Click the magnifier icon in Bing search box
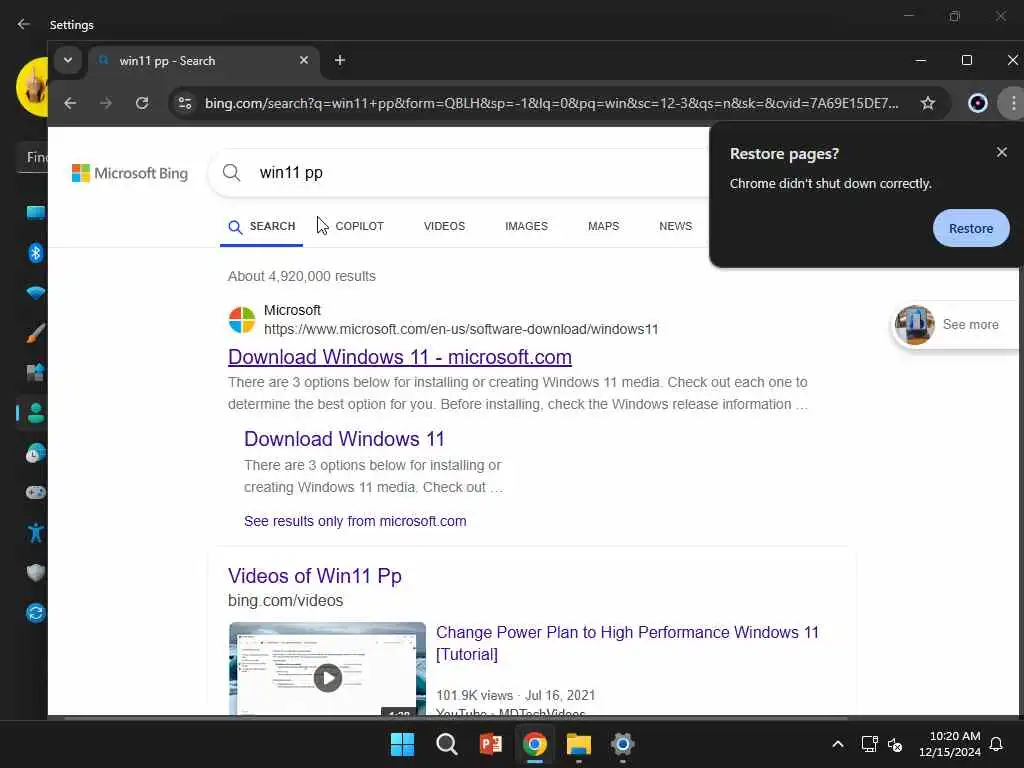The height and width of the screenshot is (768, 1024). pos(232,173)
